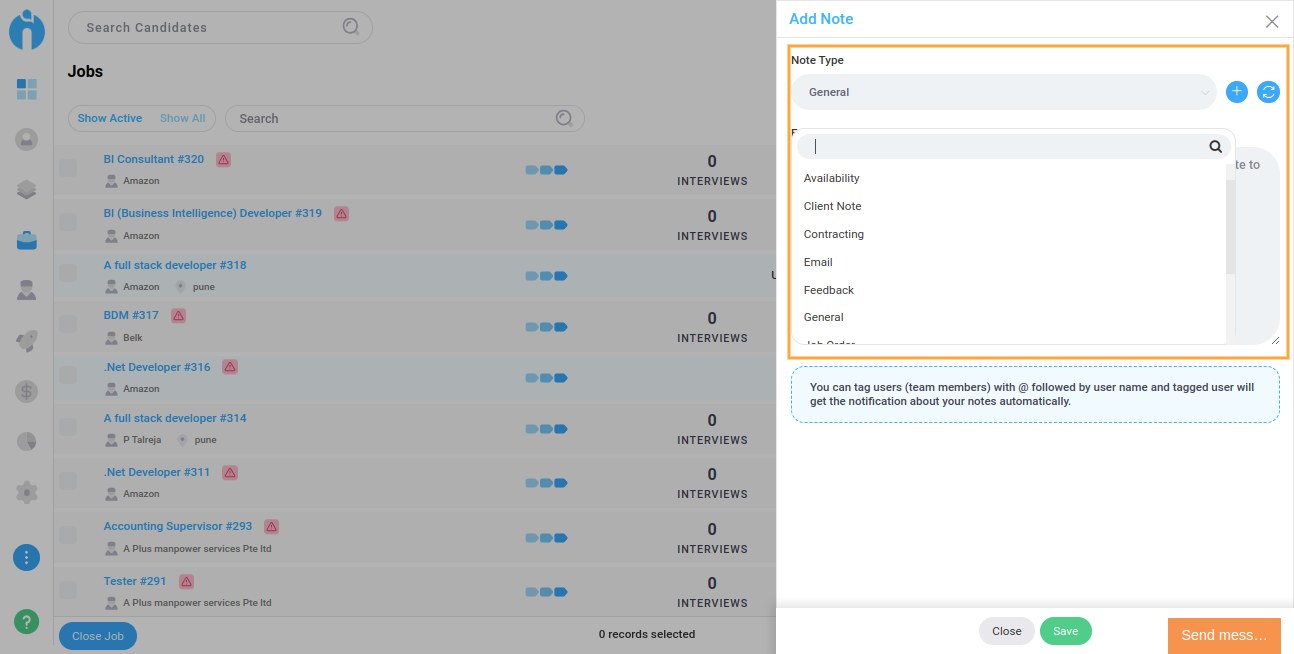Image resolution: width=1294 pixels, height=654 pixels.
Task: Choose Availability from the note type list
Action: coord(832,178)
